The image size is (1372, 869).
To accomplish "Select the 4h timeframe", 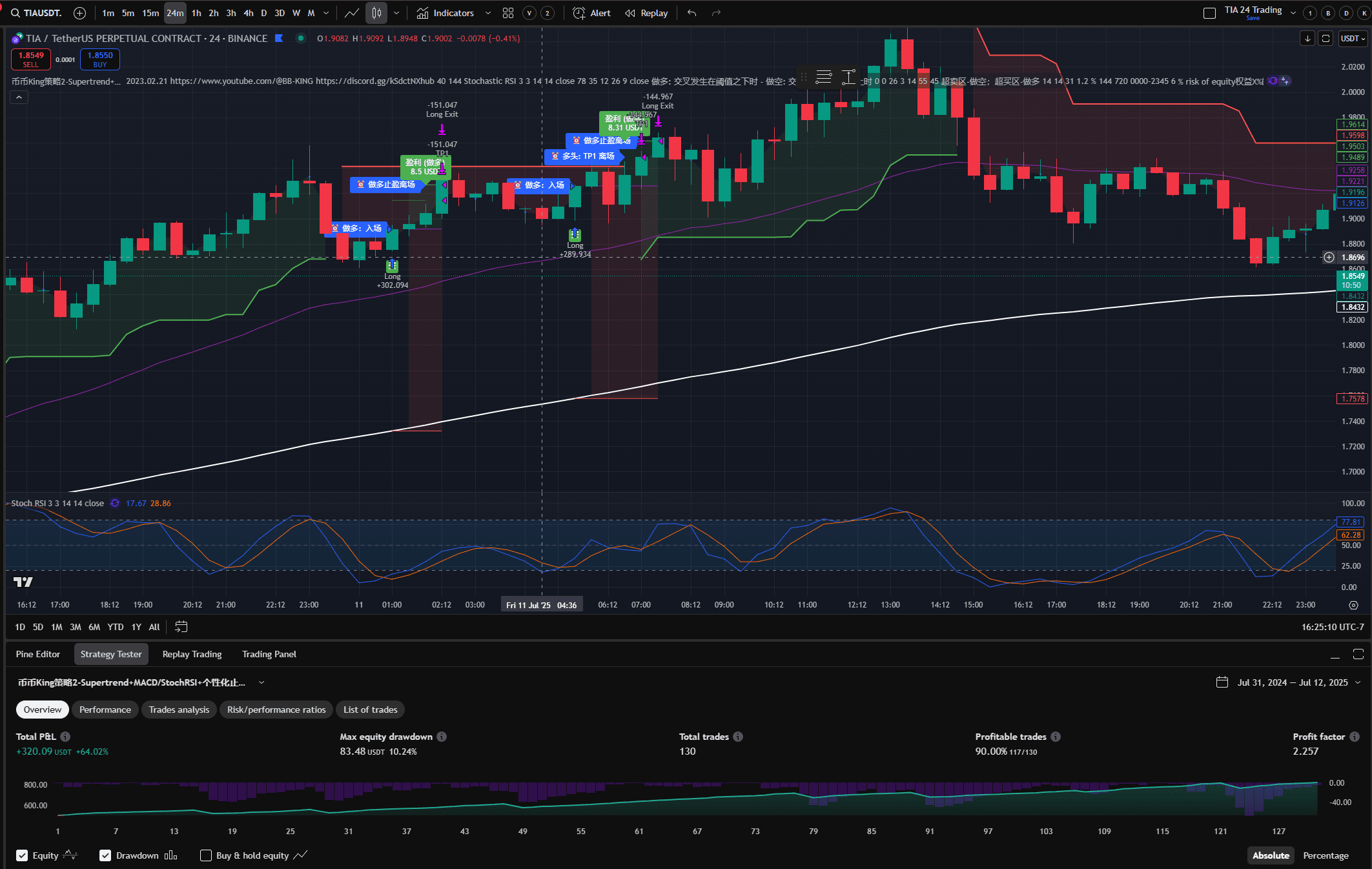I will point(248,13).
